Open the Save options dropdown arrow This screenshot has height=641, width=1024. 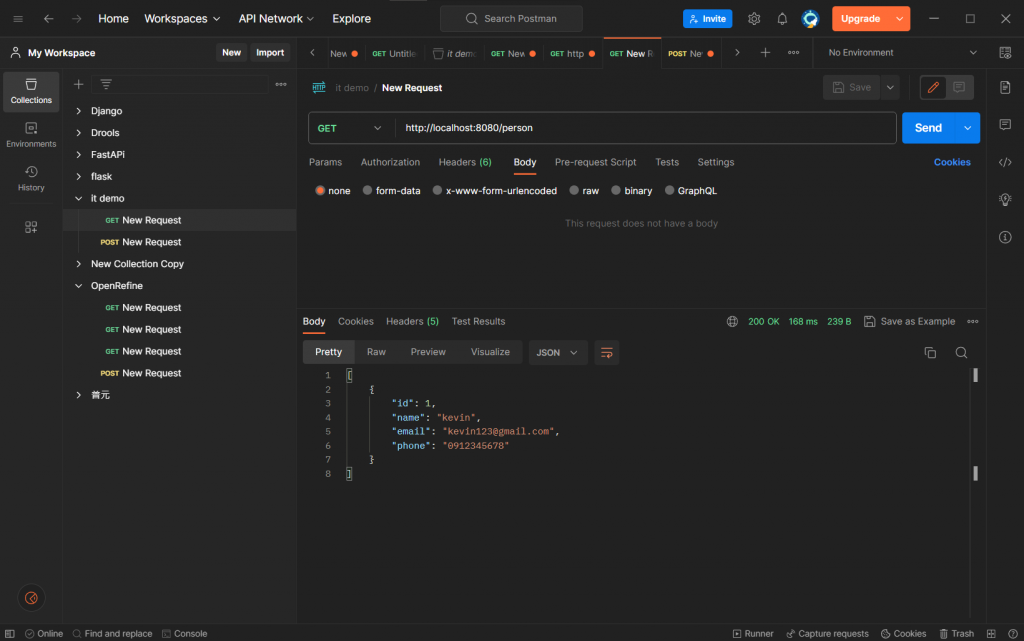[890, 87]
